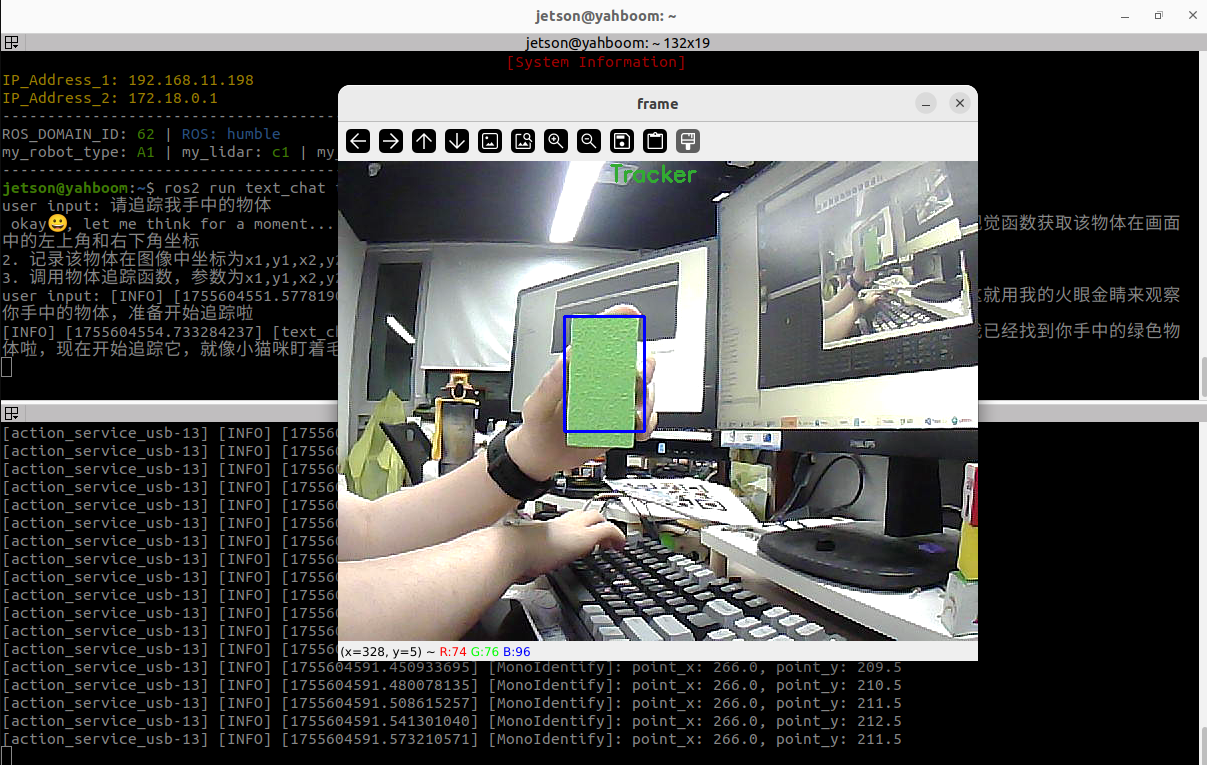Screen dimensions: 1207x765
Task: Click the 'my_robot_type: A1' text
Action: click(78, 152)
